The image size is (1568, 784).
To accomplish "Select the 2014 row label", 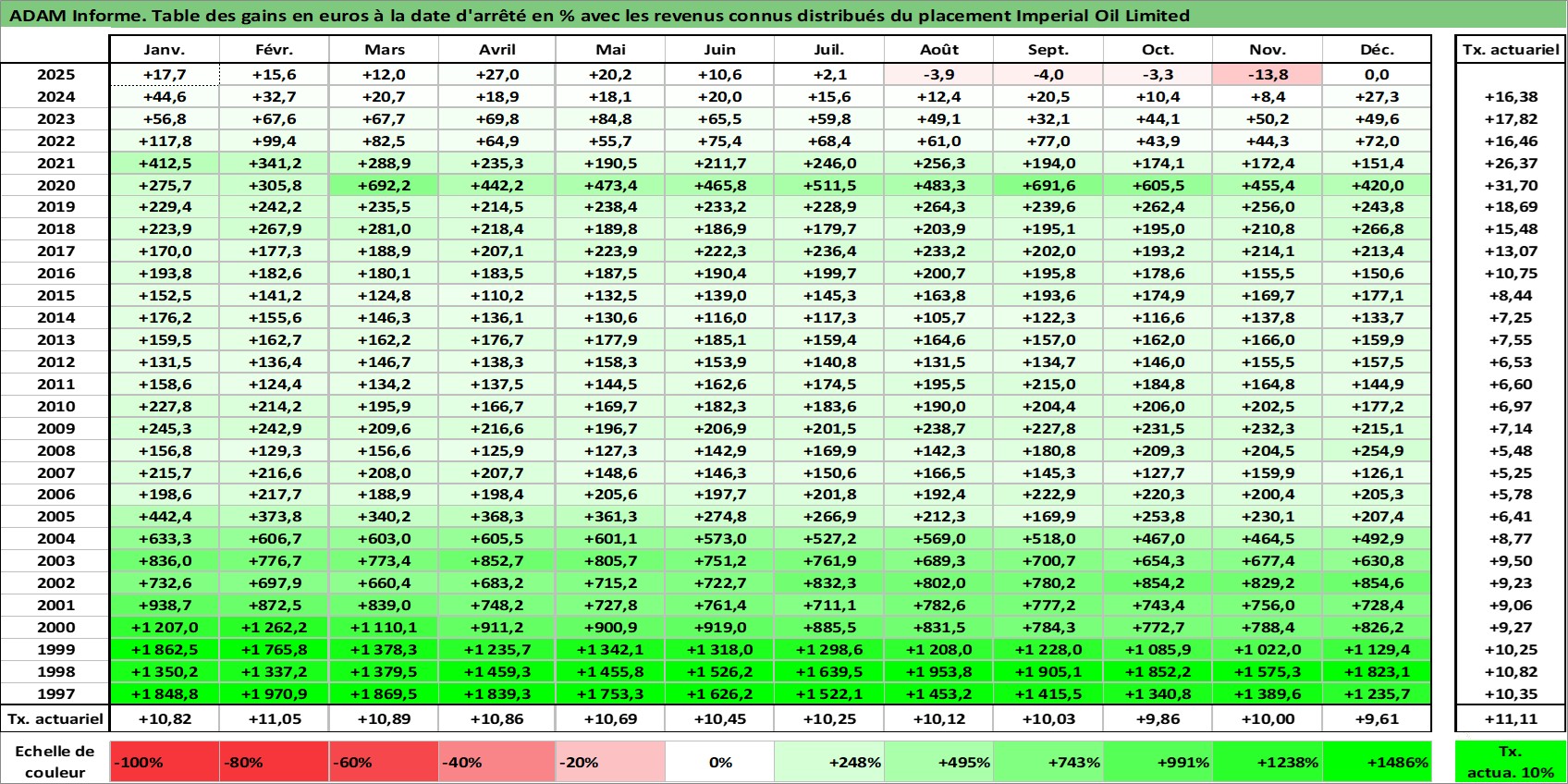I will pos(55,317).
